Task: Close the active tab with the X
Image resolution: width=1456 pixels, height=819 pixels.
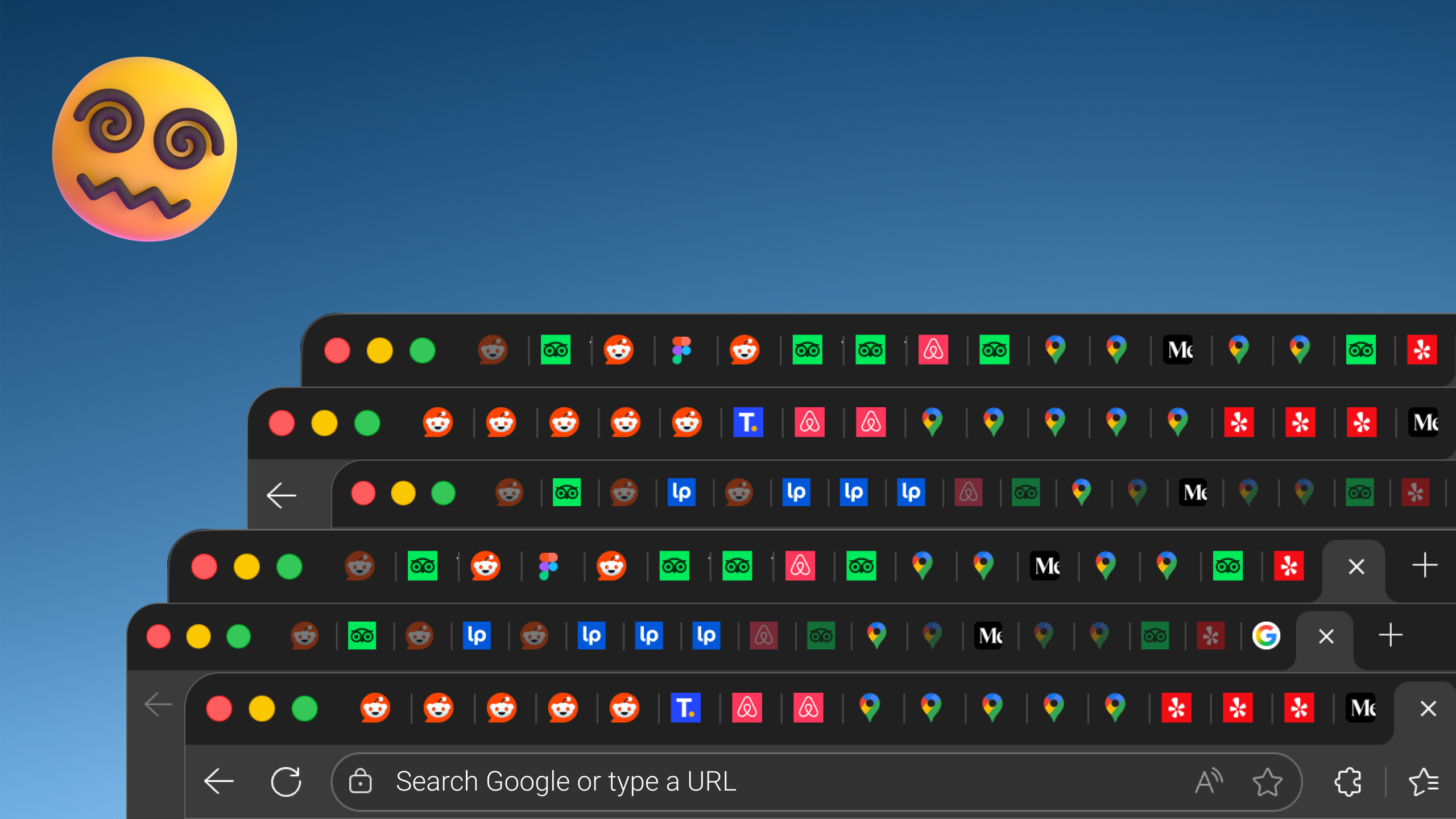Action: (1428, 708)
